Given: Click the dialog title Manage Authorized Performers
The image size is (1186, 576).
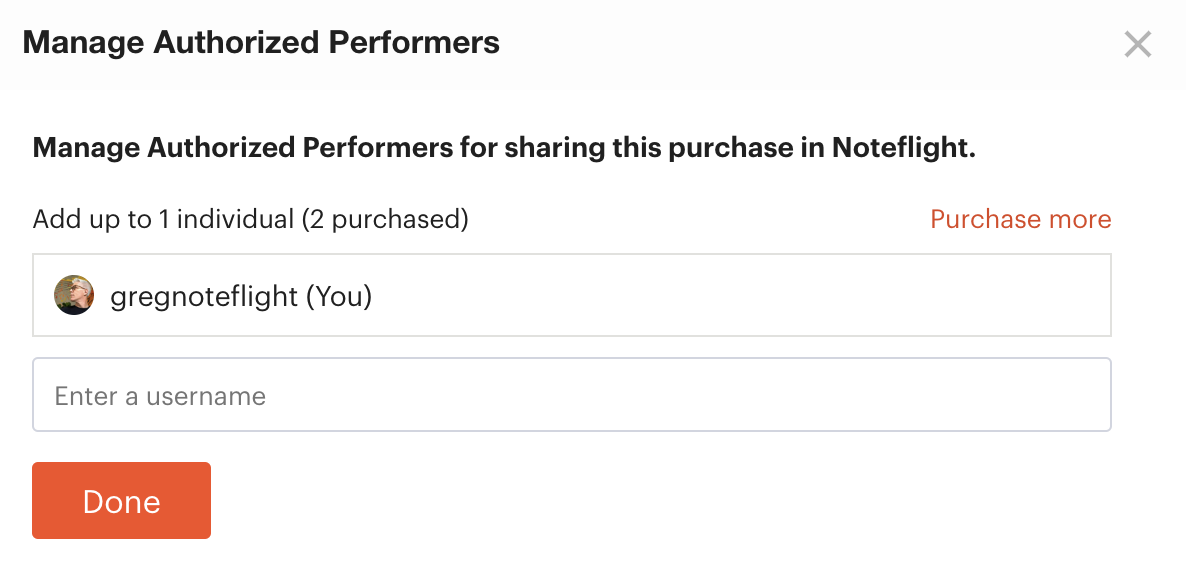Looking at the screenshot, I should coord(261,43).
